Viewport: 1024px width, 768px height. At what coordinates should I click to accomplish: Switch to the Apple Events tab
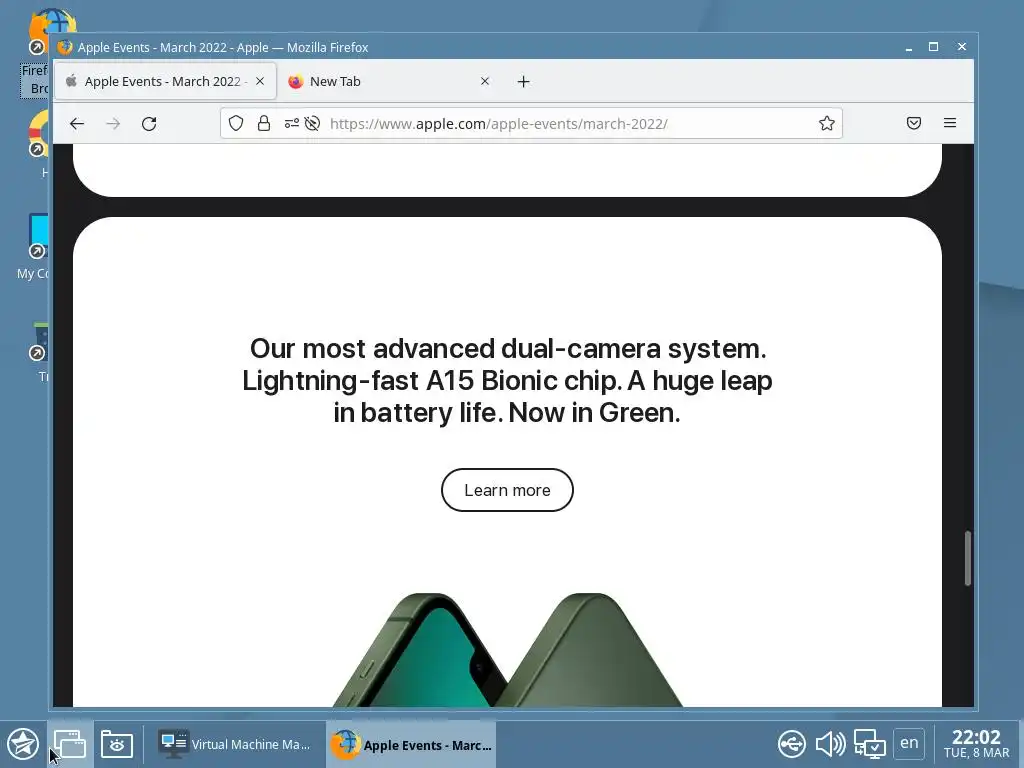pos(165,81)
